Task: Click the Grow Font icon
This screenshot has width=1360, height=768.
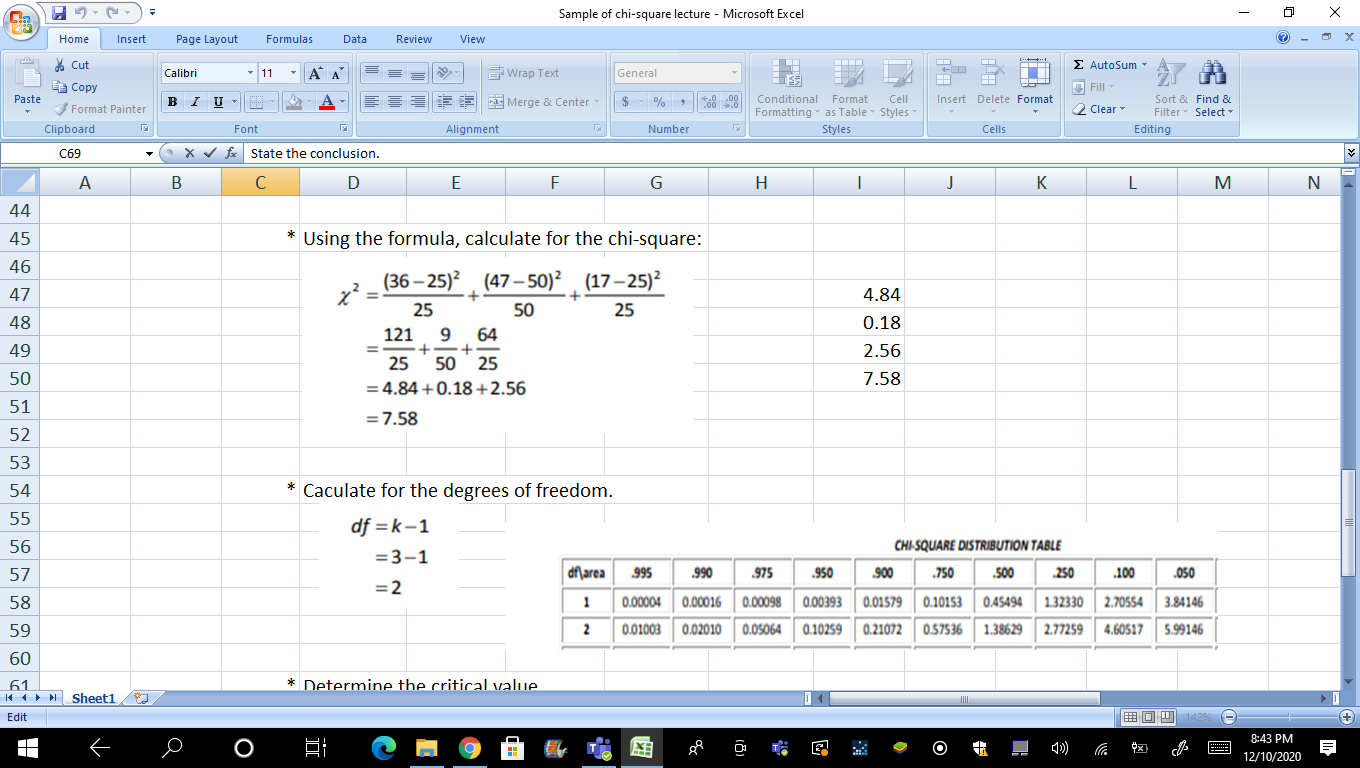Action: point(315,73)
